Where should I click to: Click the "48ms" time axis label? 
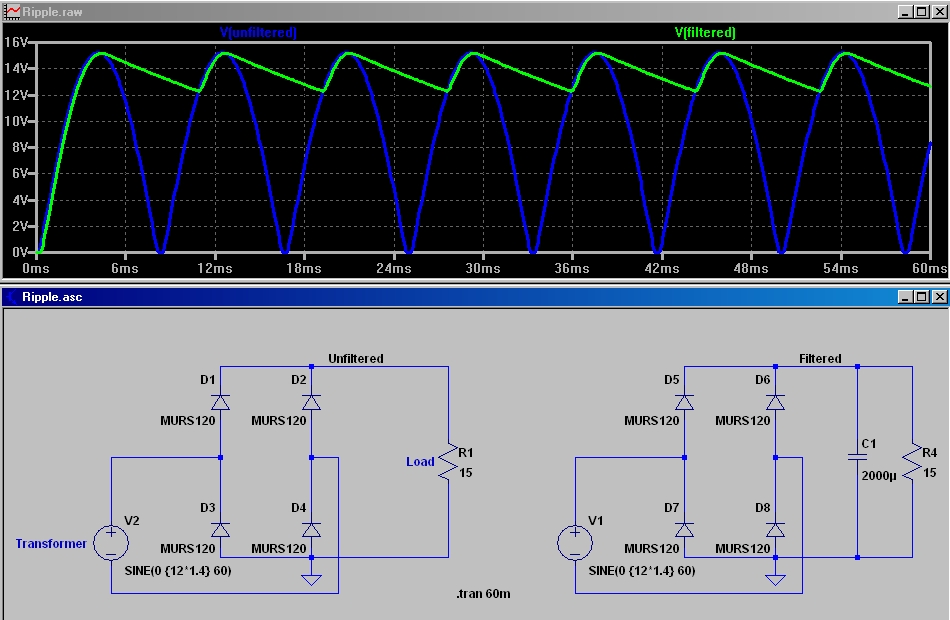[x=751, y=268]
